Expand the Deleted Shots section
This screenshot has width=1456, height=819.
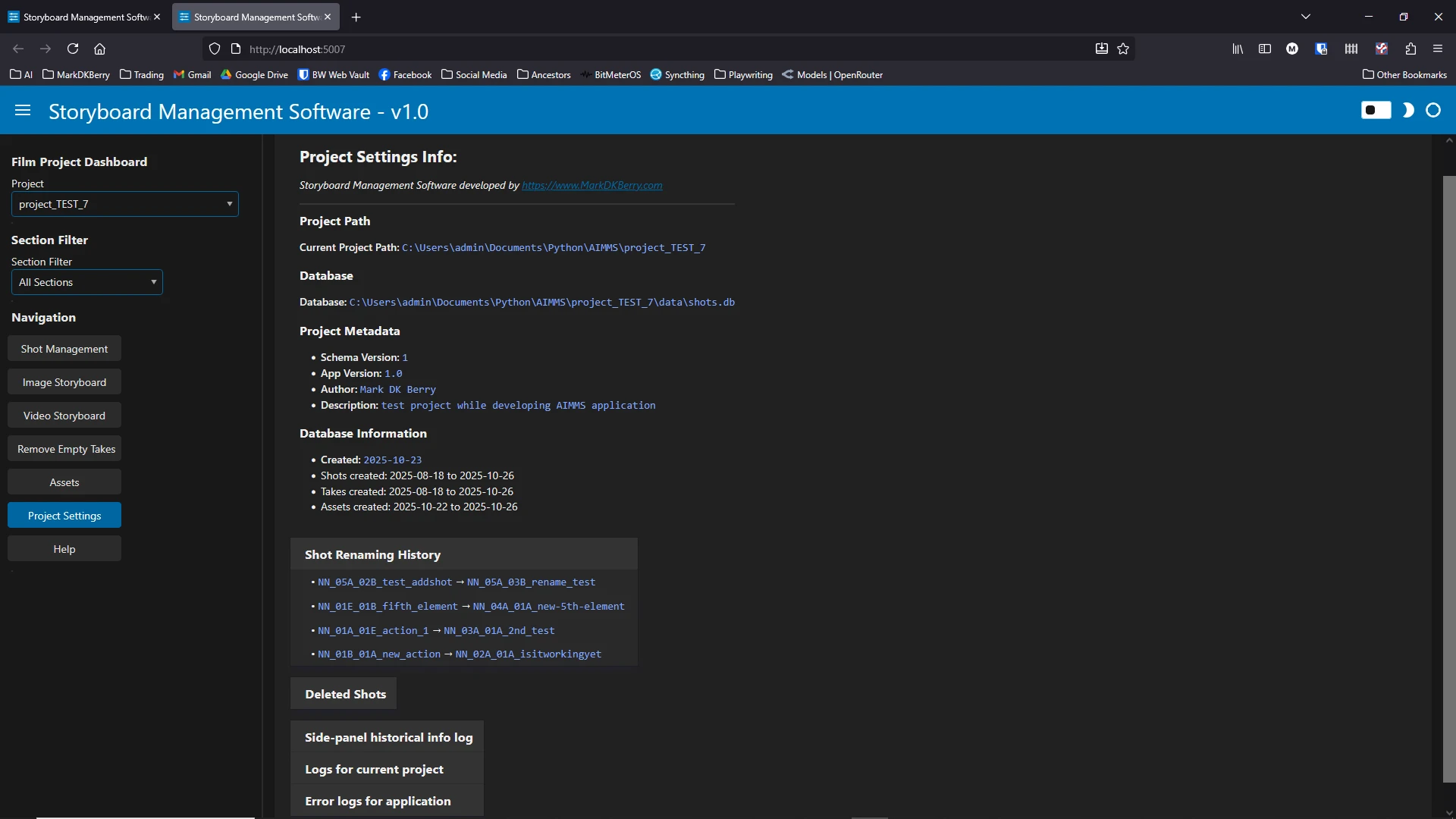[x=345, y=694]
